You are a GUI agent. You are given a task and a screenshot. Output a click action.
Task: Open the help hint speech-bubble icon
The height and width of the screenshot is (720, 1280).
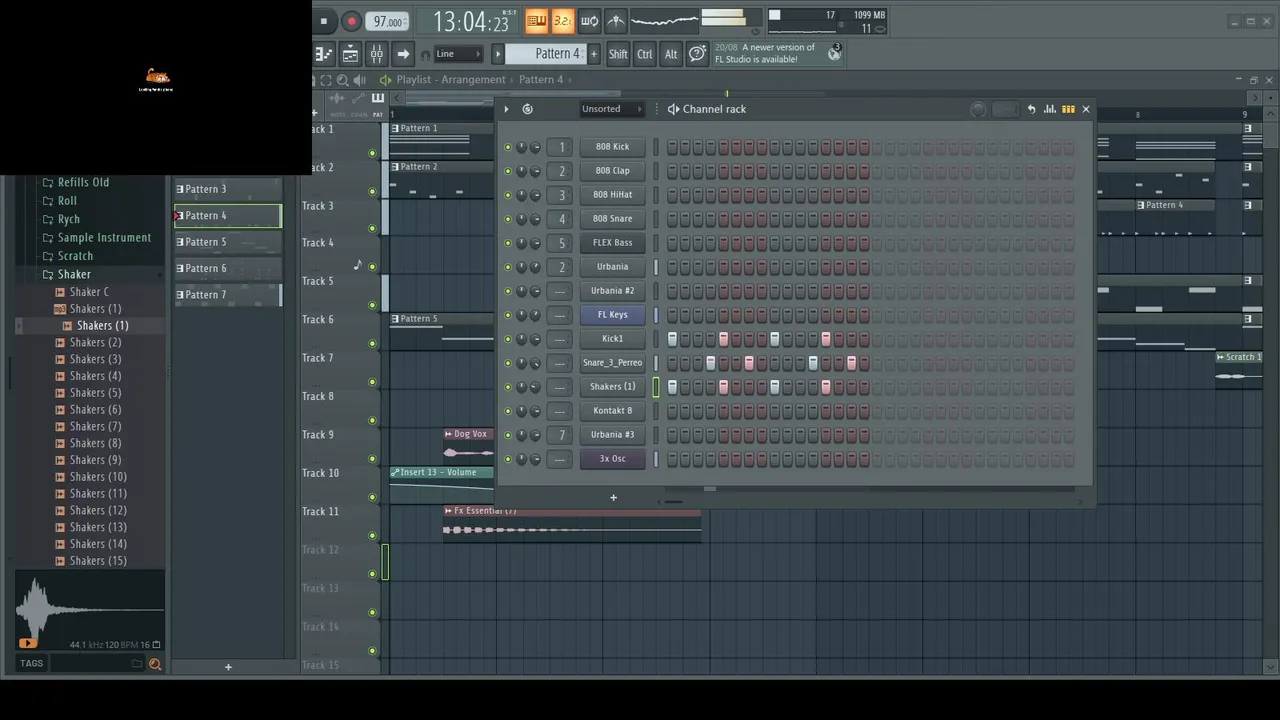click(x=697, y=54)
